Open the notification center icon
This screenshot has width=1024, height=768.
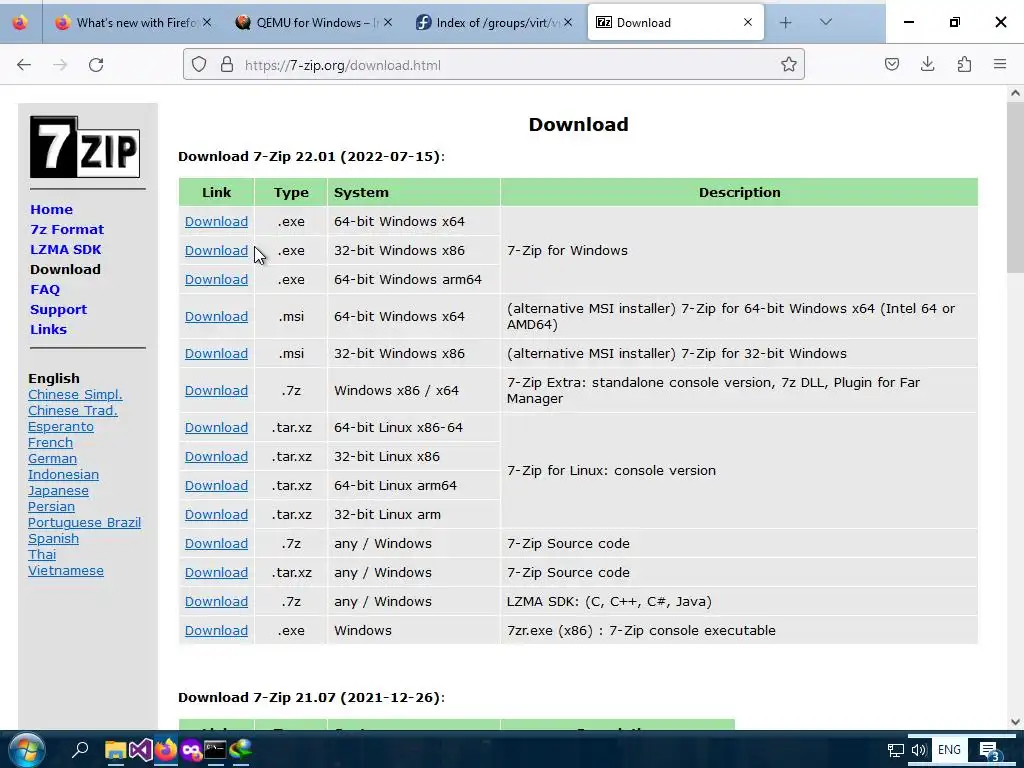pyautogui.click(x=989, y=750)
